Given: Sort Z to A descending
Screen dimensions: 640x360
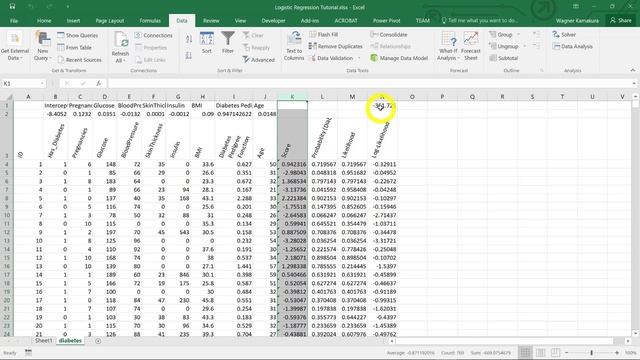Looking at the screenshot, I should click(189, 55).
